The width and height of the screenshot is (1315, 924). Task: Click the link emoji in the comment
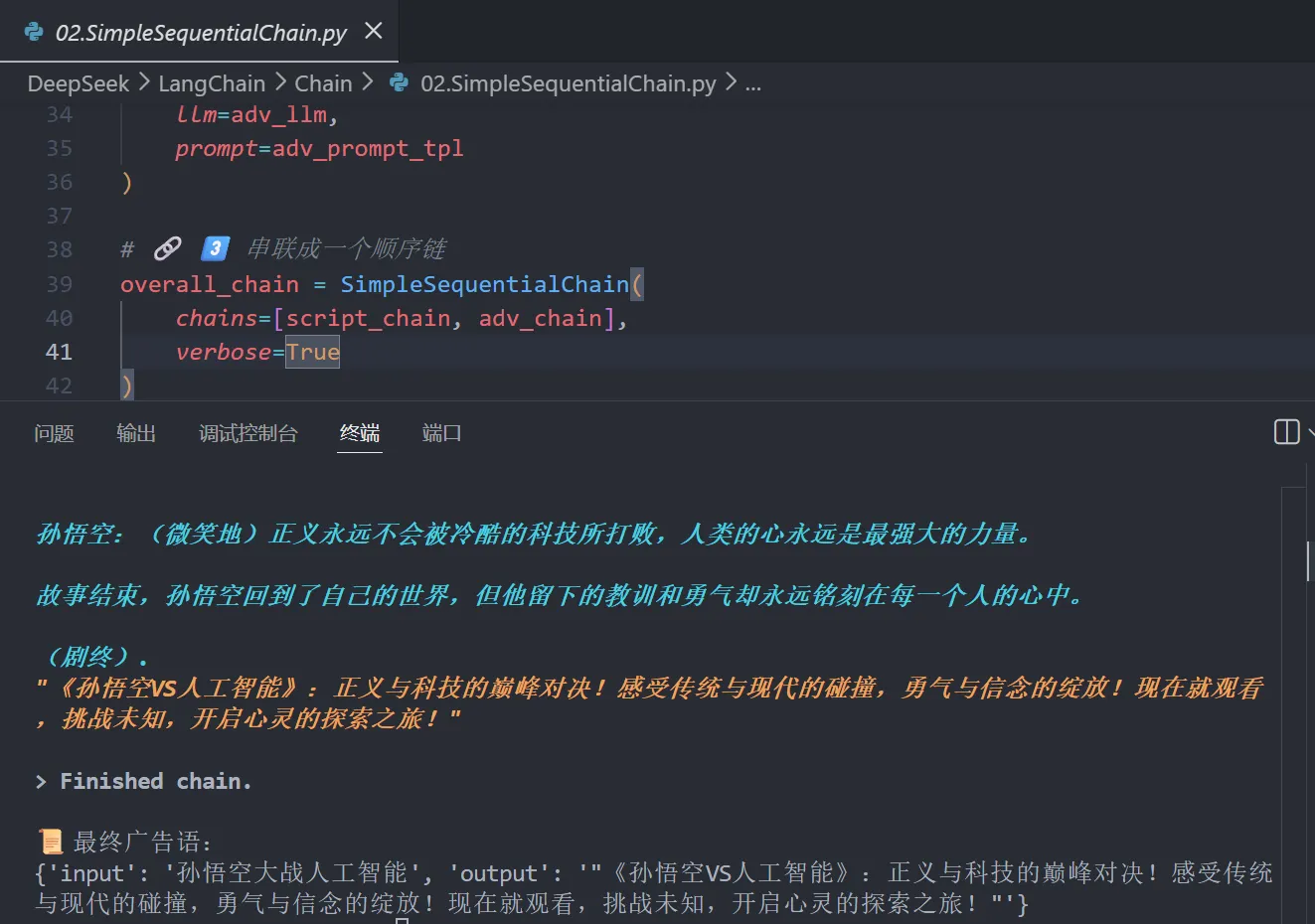(167, 248)
